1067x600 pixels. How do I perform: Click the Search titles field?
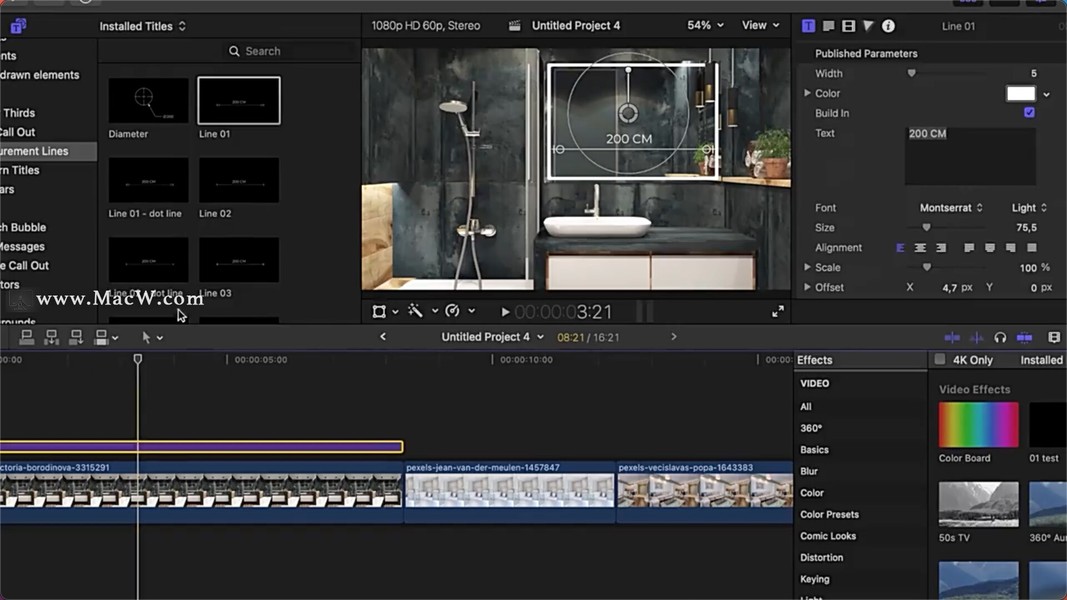[291, 51]
